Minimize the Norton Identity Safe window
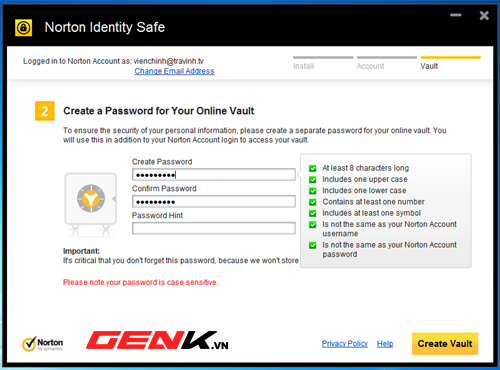 (456, 15)
